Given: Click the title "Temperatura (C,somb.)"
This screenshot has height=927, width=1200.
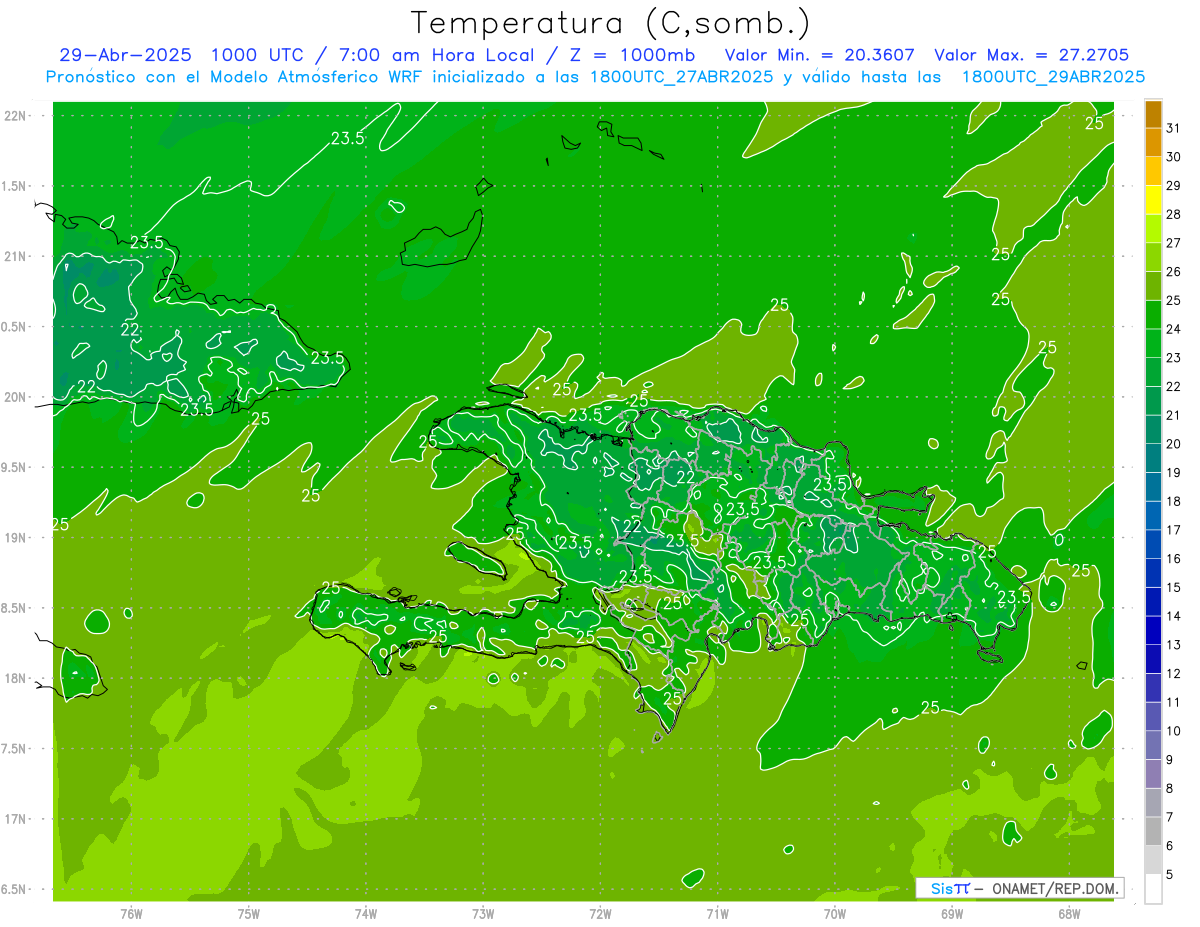Looking at the screenshot, I should [x=611, y=23].
